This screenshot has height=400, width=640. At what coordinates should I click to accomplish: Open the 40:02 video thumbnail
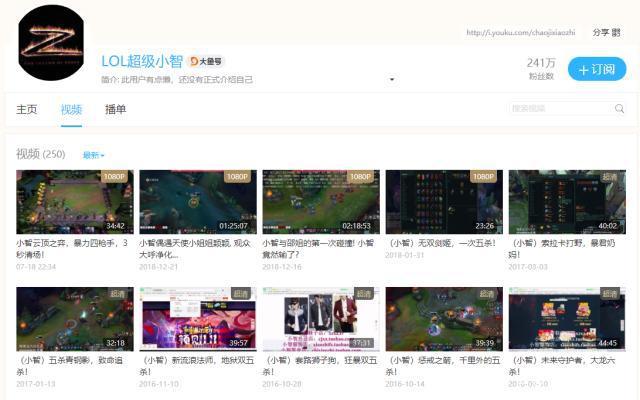567,202
